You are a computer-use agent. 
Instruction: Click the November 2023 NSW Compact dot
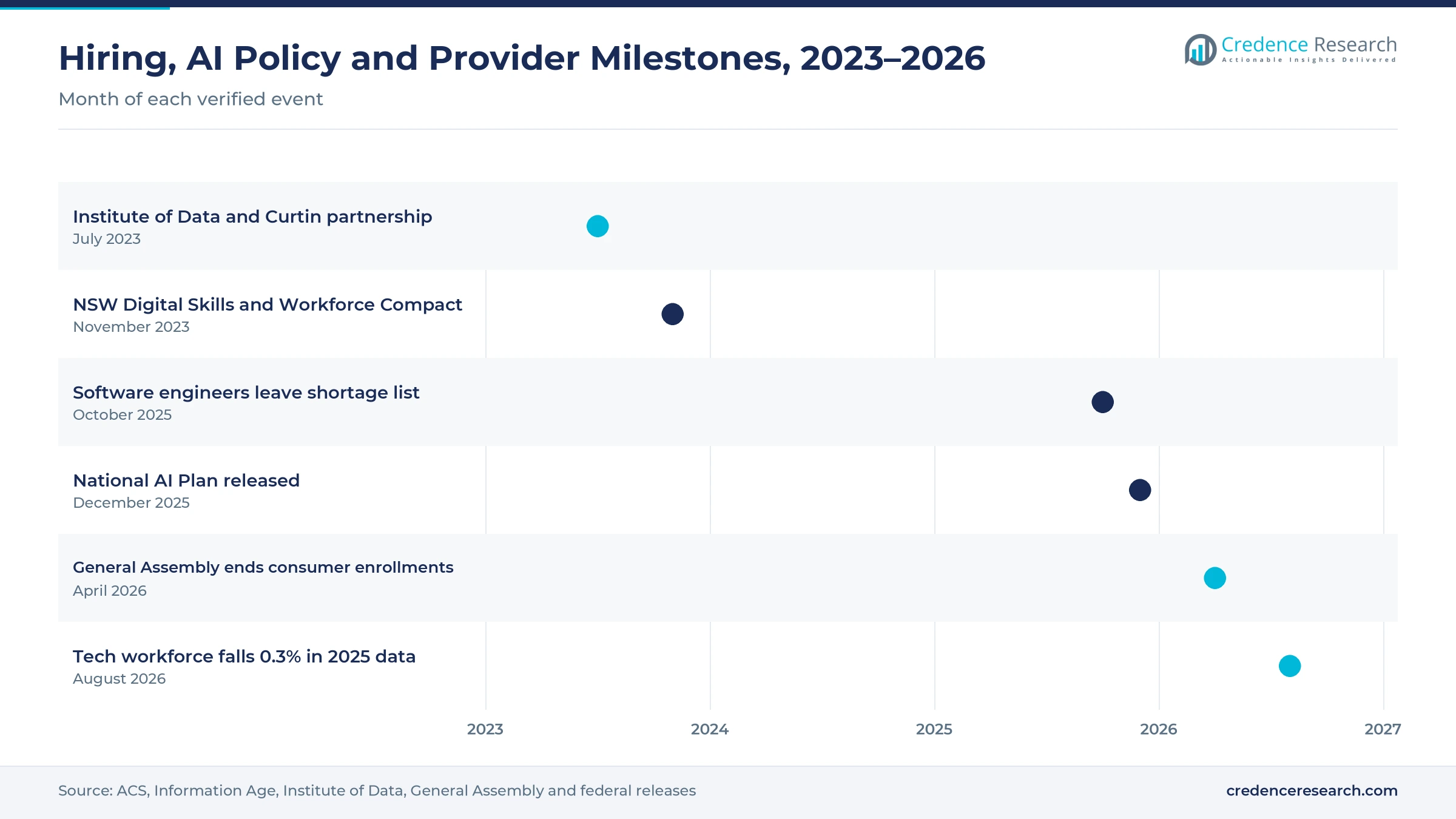[x=672, y=314]
